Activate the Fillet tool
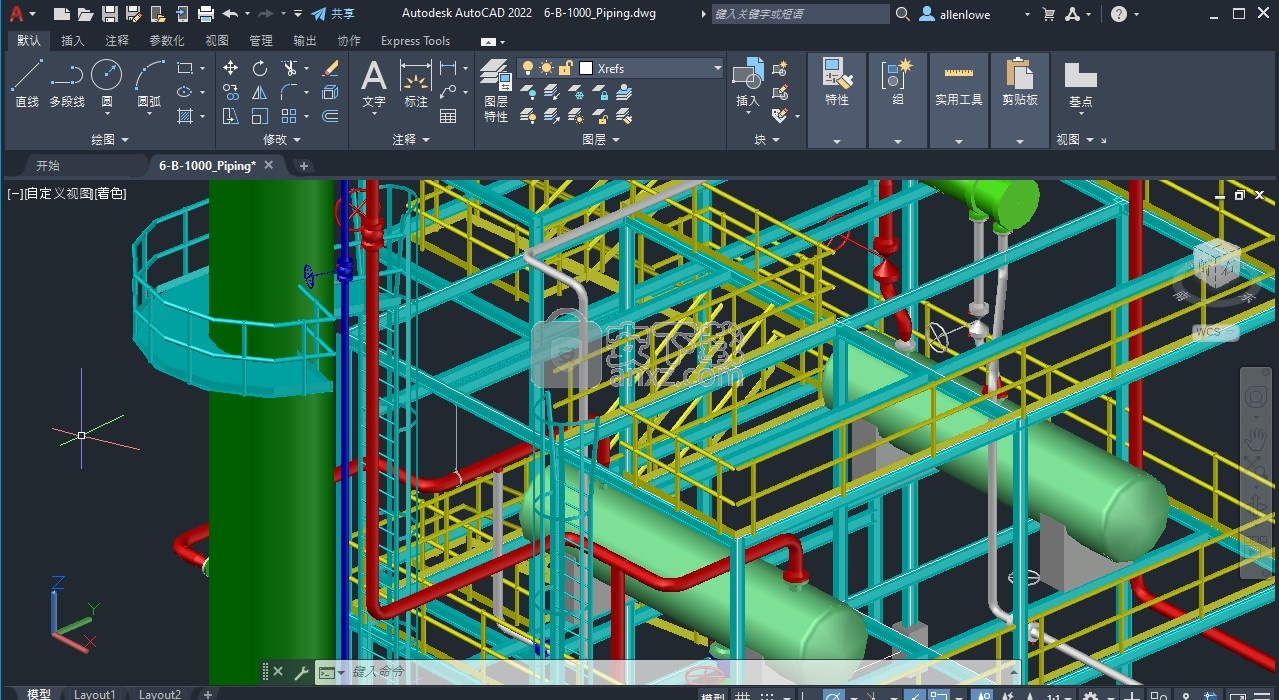The width and height of the screenshot is (1279, 700). coord(289,92)
